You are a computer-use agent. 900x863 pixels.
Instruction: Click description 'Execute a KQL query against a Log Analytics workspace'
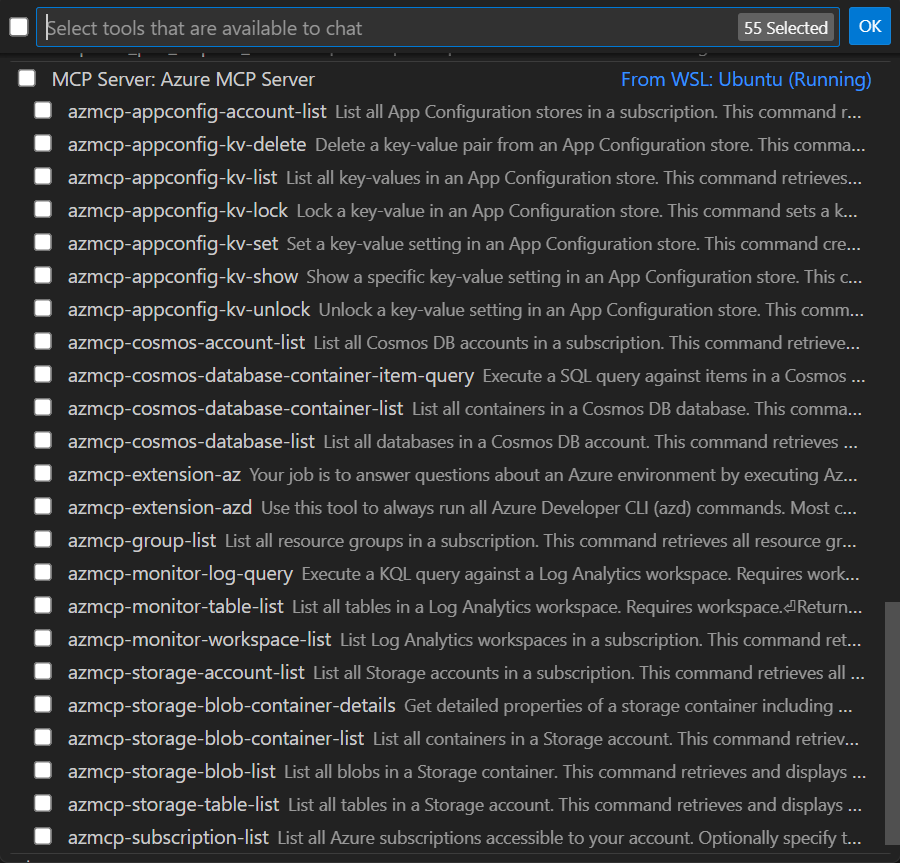(516, 574)
